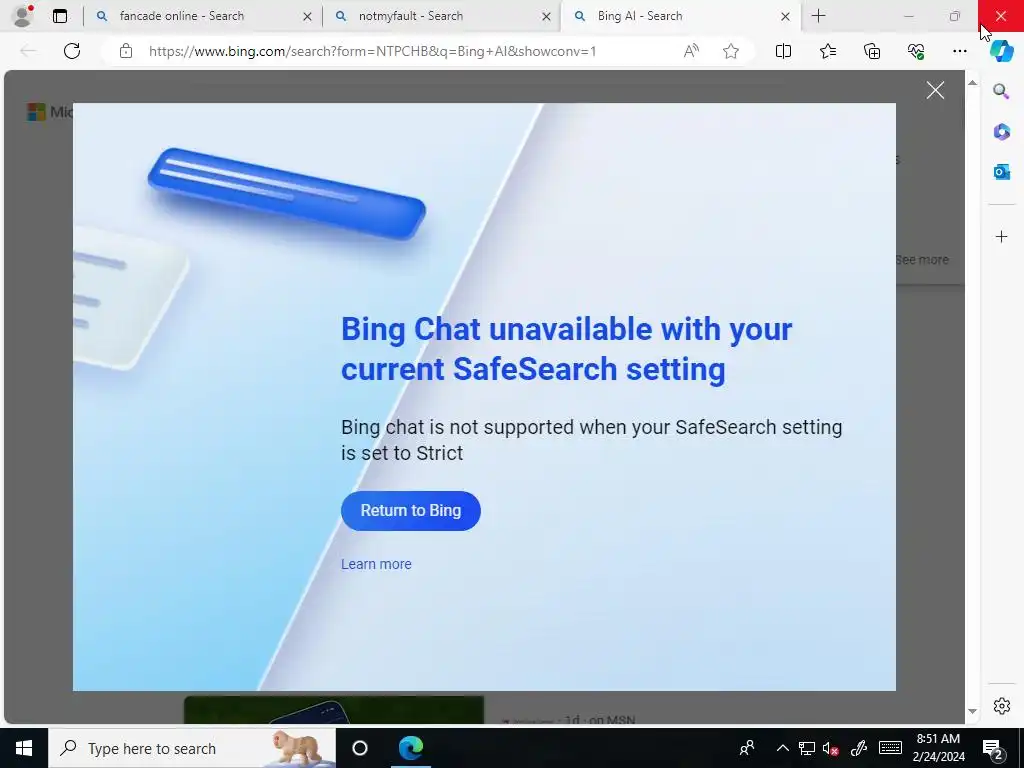Screen dimensions: 1024x768
Task: Click the See more link behind dialog
Action: (x=921, y=260)
